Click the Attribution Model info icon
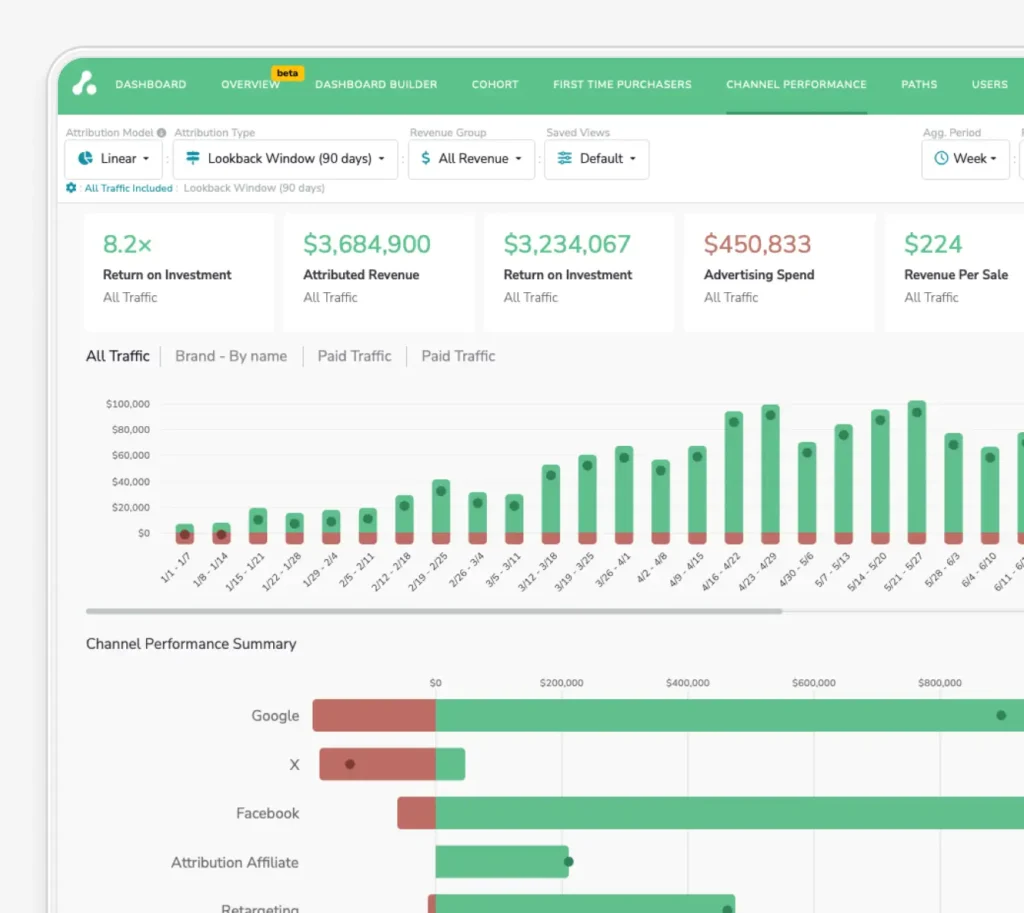 [x=161, y=133]
